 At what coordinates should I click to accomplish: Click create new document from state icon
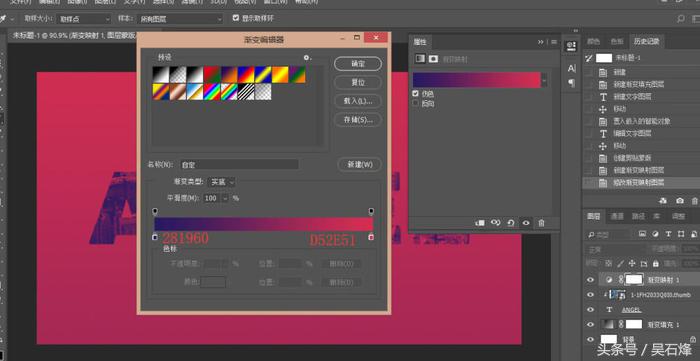click(x=663, y=201)
